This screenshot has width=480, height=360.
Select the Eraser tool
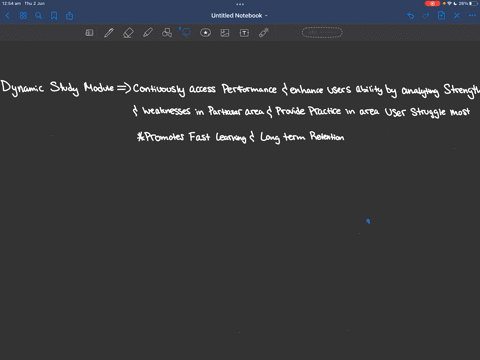pos(128,33)
